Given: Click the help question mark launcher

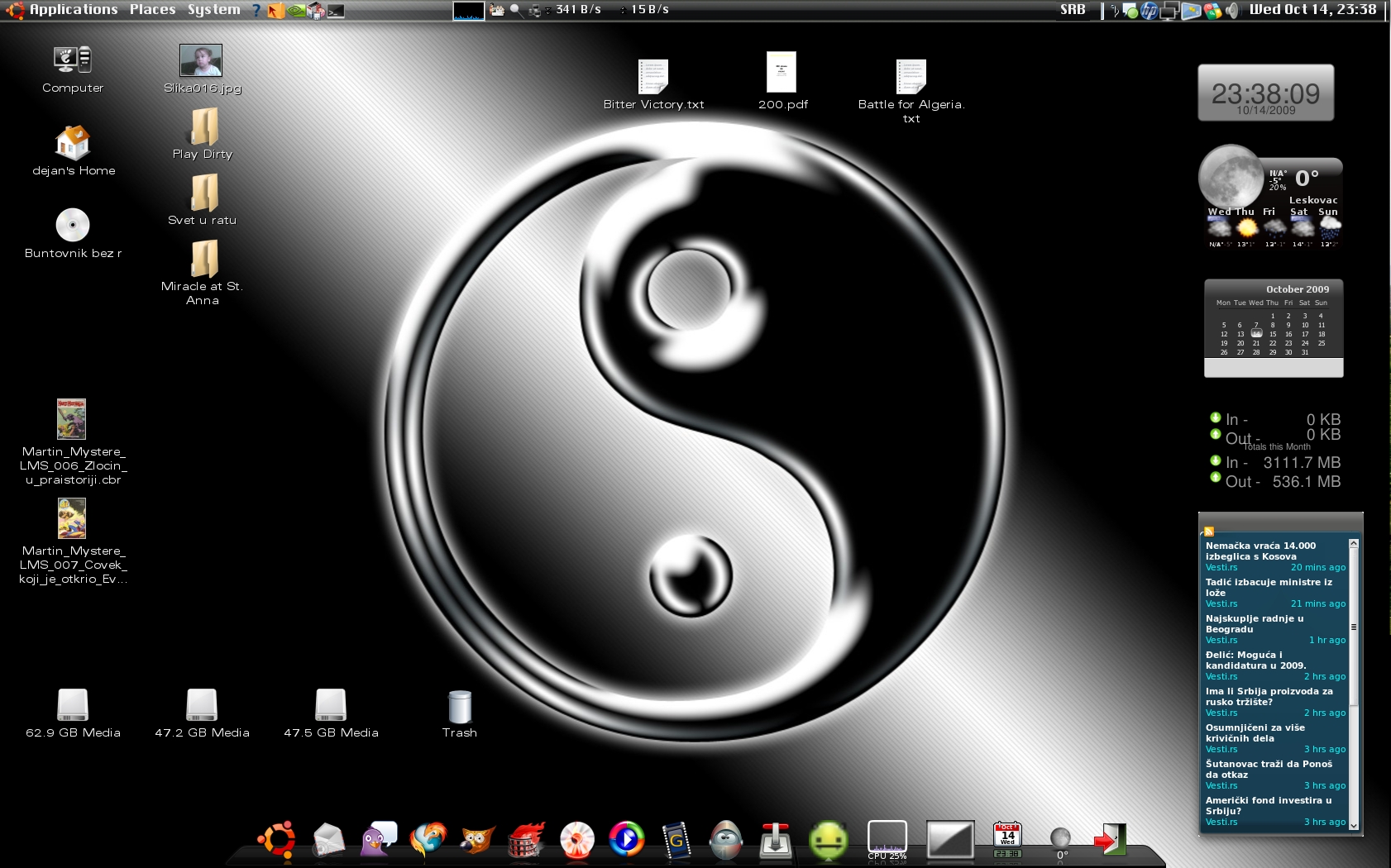Looking at the screenshot, I should coord(256,10).
